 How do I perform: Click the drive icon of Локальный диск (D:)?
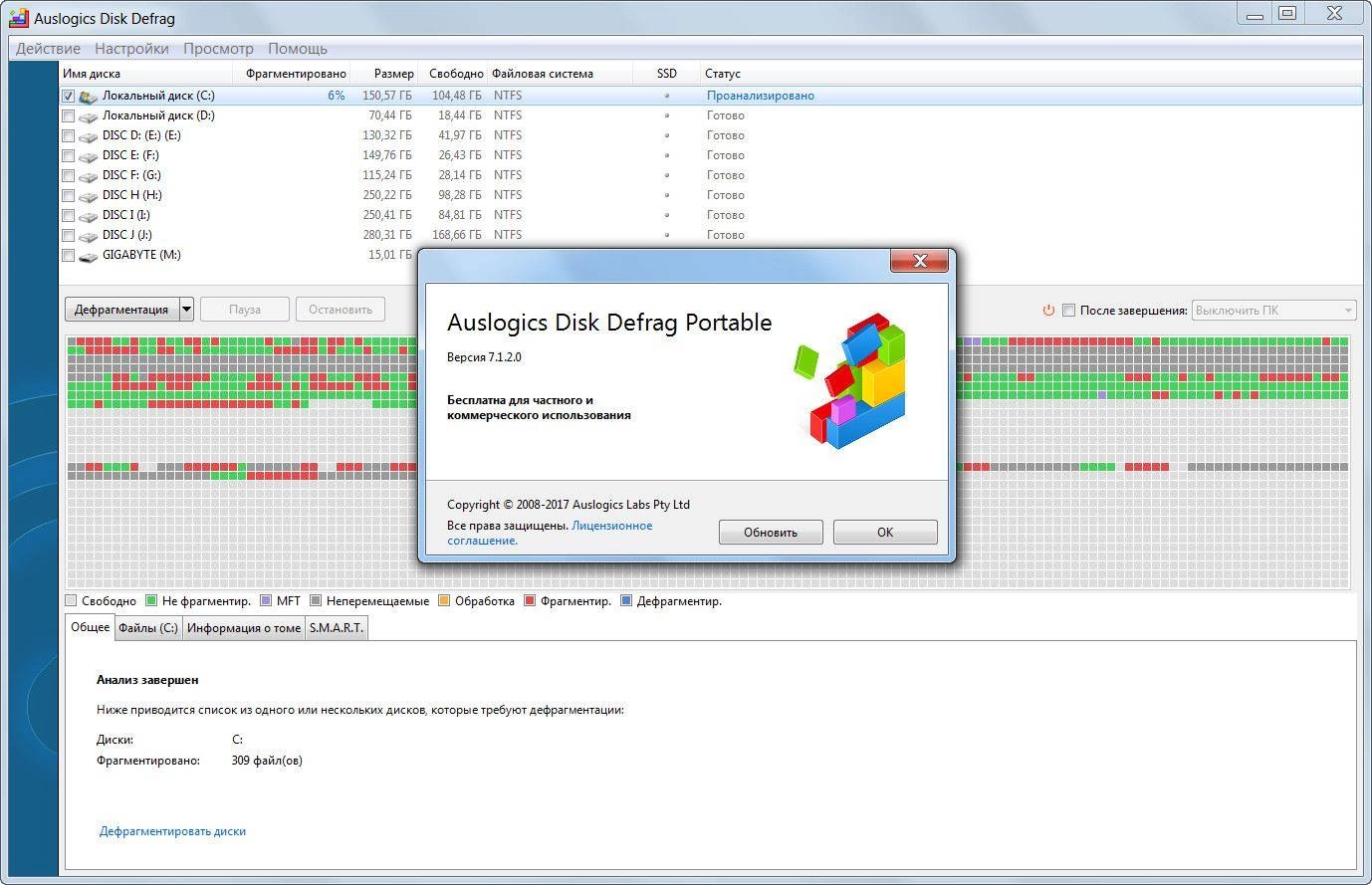coord(88,116)
